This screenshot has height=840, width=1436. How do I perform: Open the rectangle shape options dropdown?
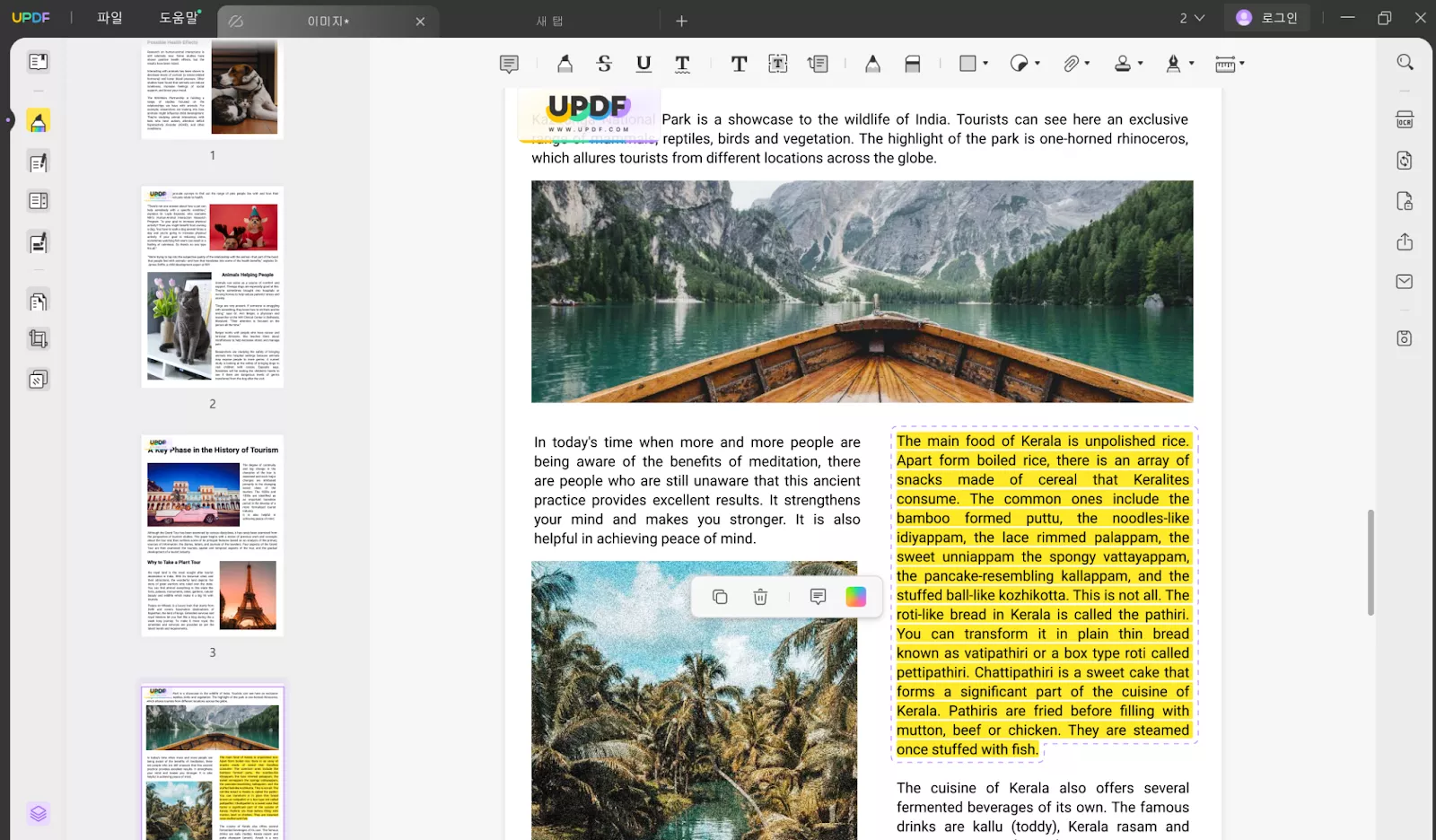(985, 64)
